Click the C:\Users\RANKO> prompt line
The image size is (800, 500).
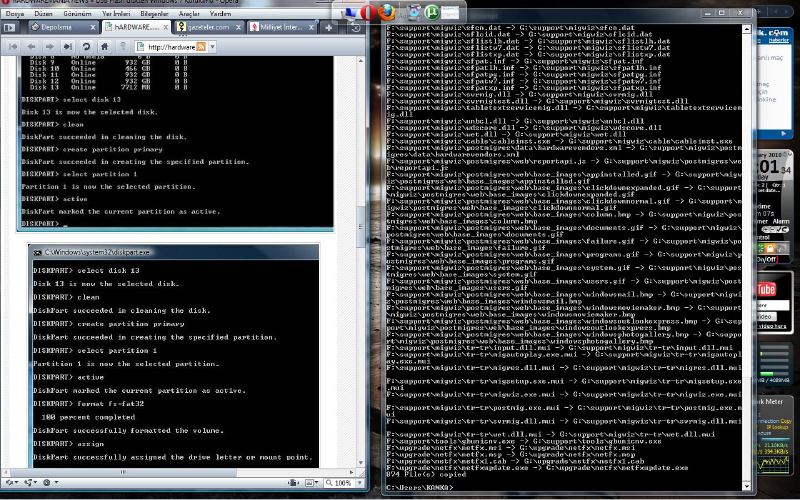419,487
